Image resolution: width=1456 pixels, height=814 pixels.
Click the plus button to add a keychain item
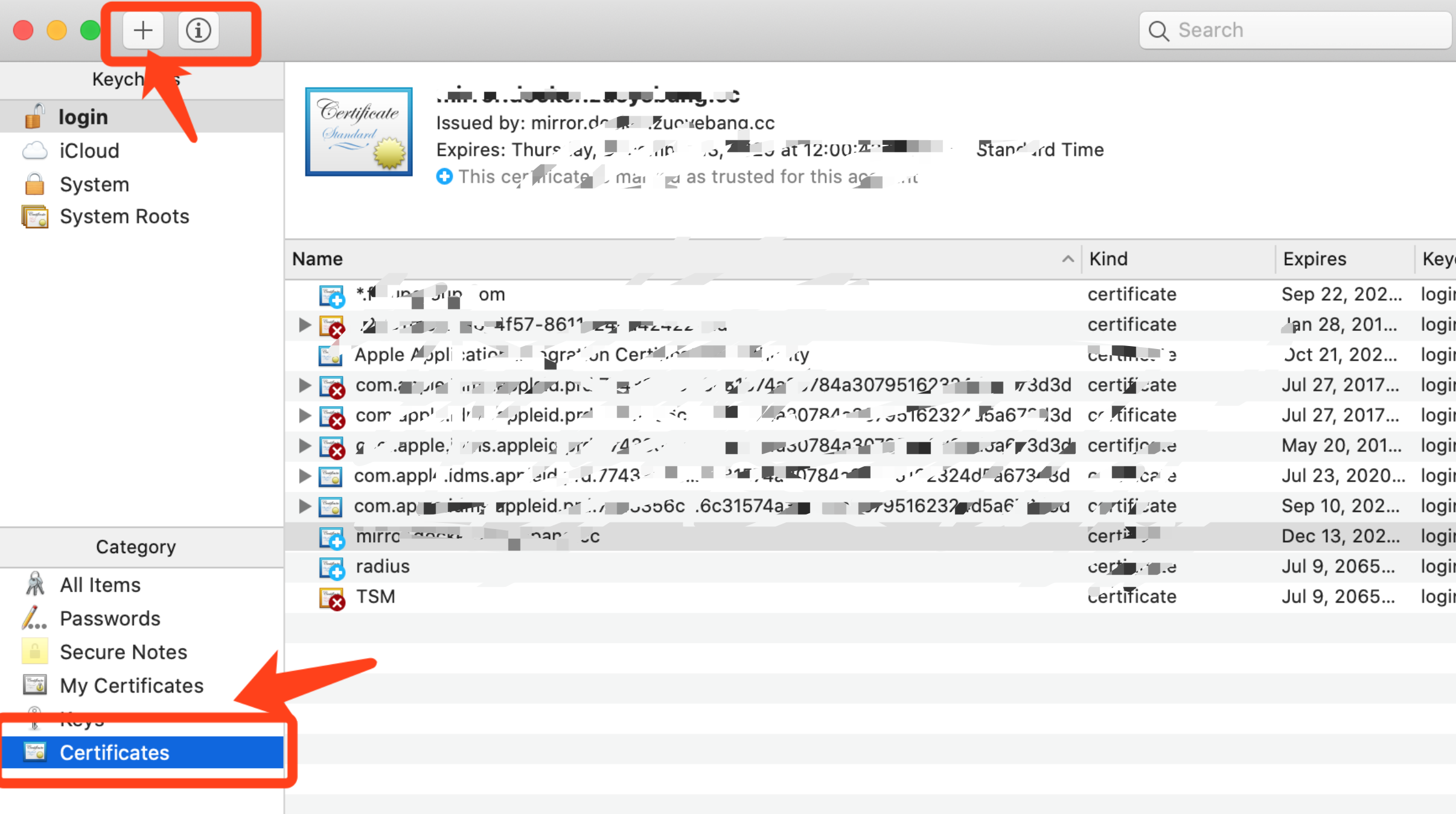click(143, 30)
